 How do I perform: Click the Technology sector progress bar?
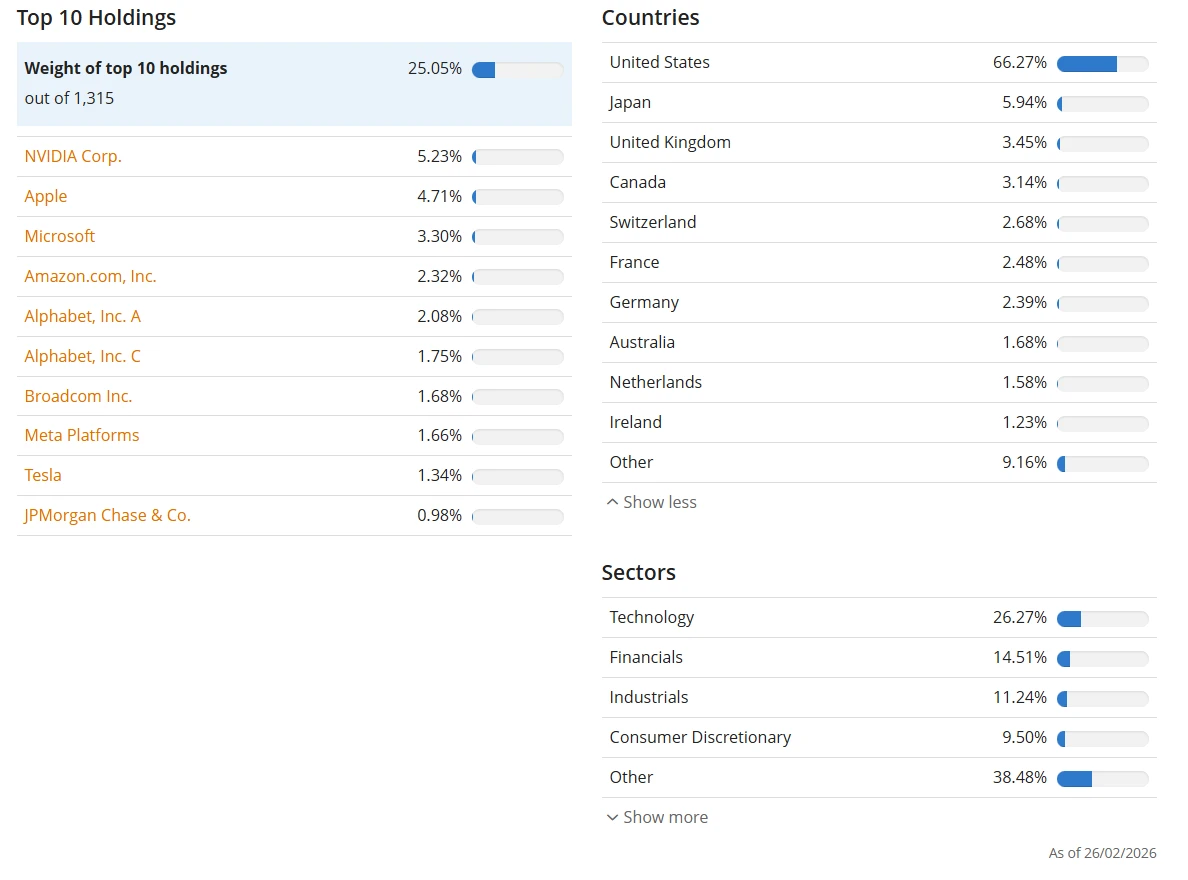[x=1102, y=619]
